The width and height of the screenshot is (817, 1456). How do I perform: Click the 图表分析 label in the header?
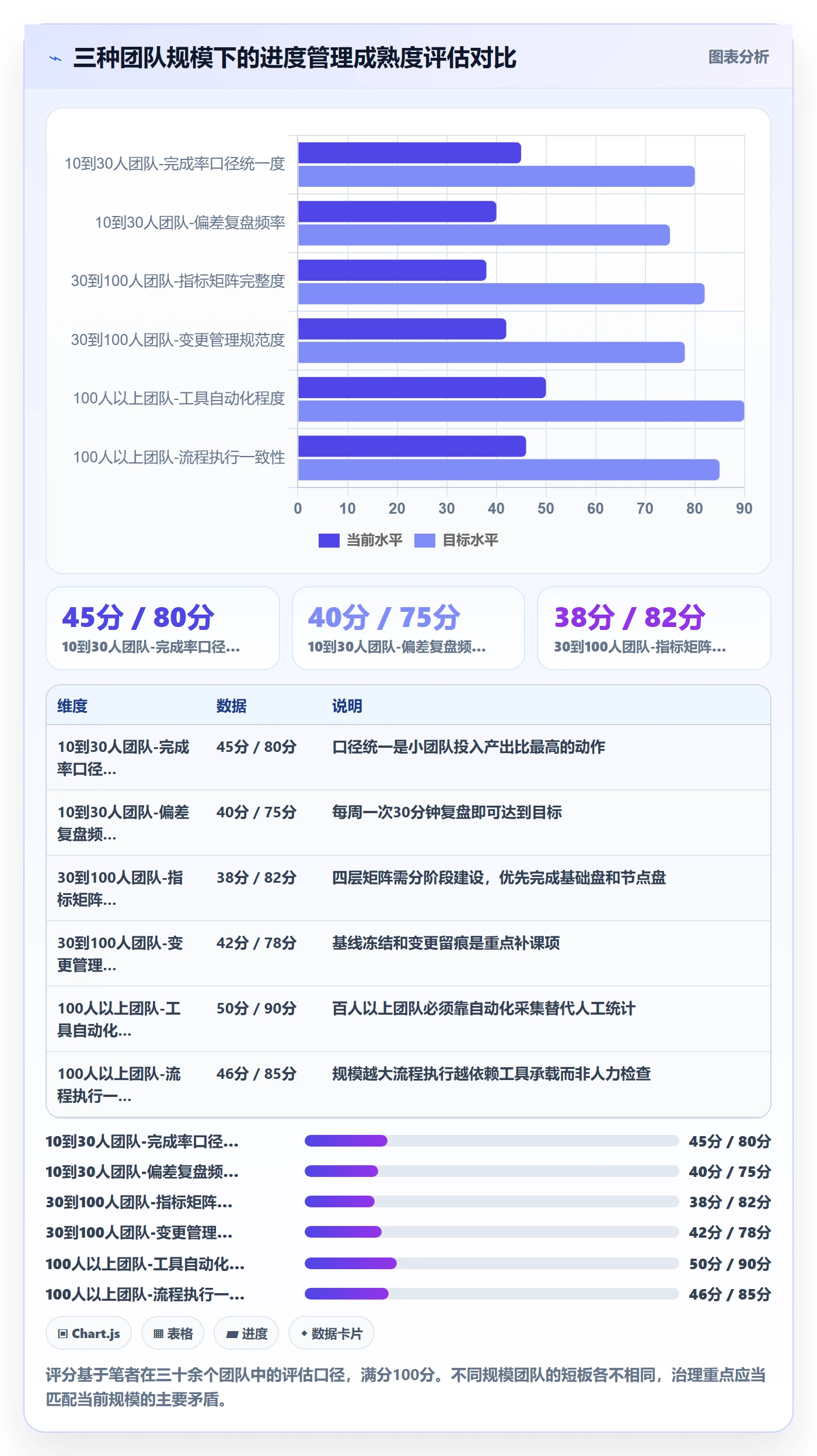click(x=738, y=57)
